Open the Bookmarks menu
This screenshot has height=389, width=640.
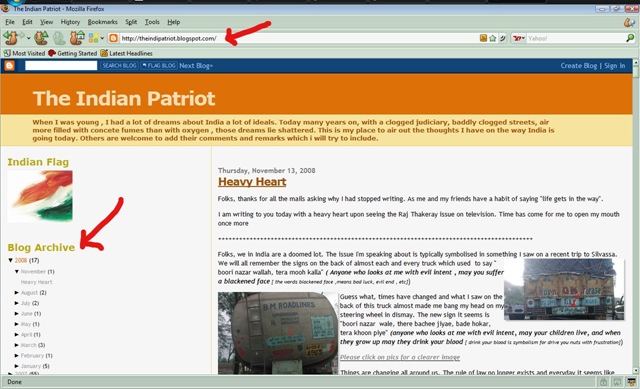(102, 22)
